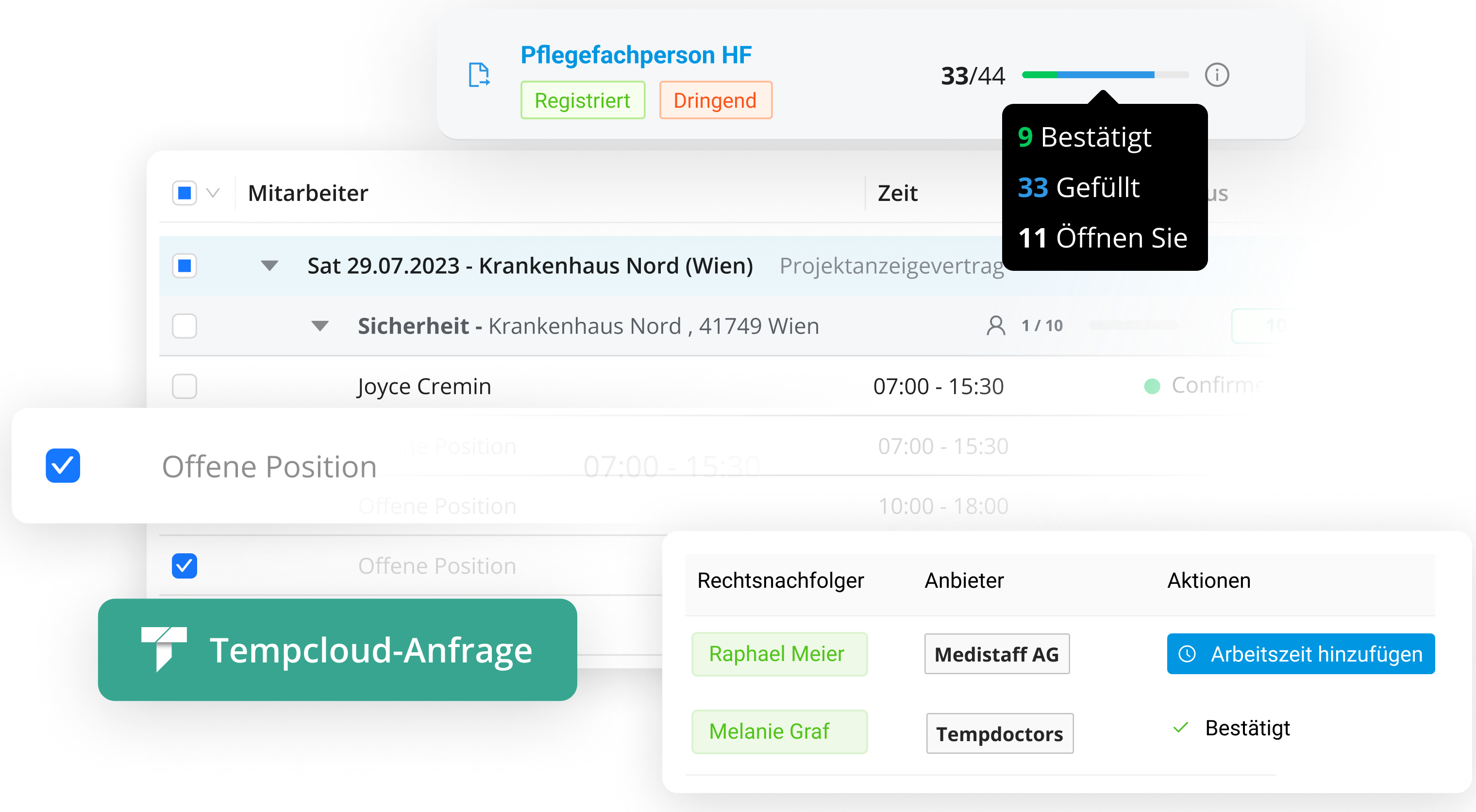Open the Pflegefachperson HF link
Viewport: 1476px width, 812px height.
[636, 55]
